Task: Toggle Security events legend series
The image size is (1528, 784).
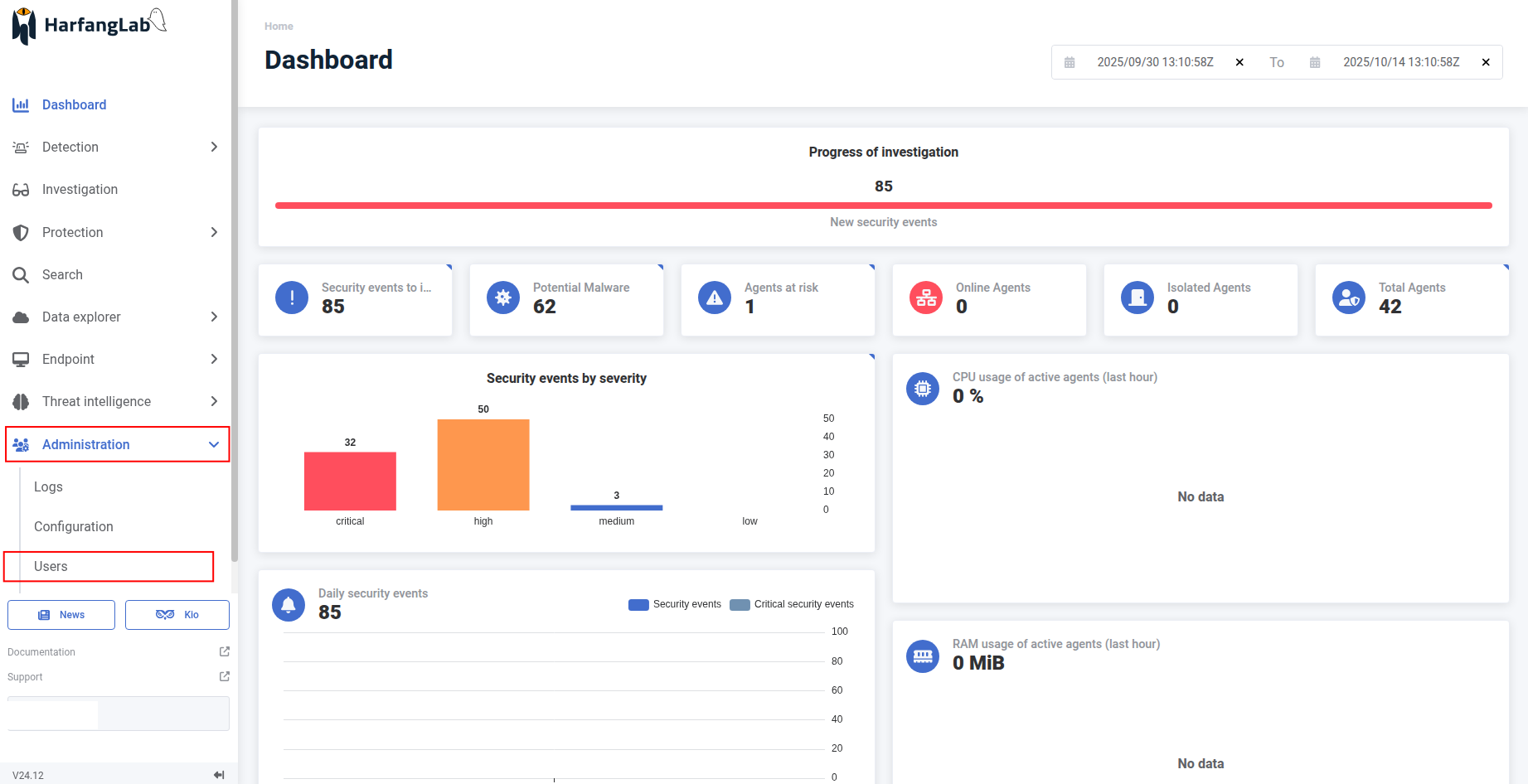Action: pos(675,604)
